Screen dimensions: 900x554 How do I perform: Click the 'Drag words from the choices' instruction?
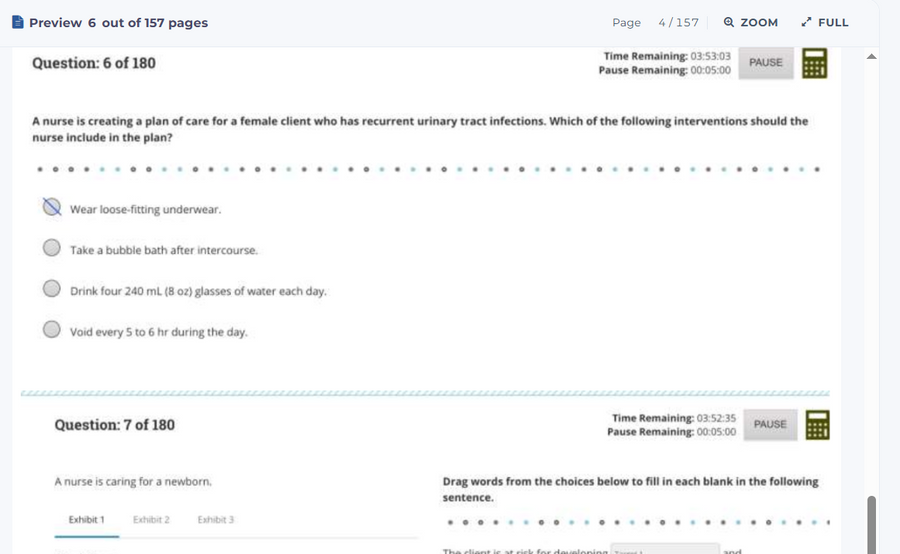(x=630, y=489)
